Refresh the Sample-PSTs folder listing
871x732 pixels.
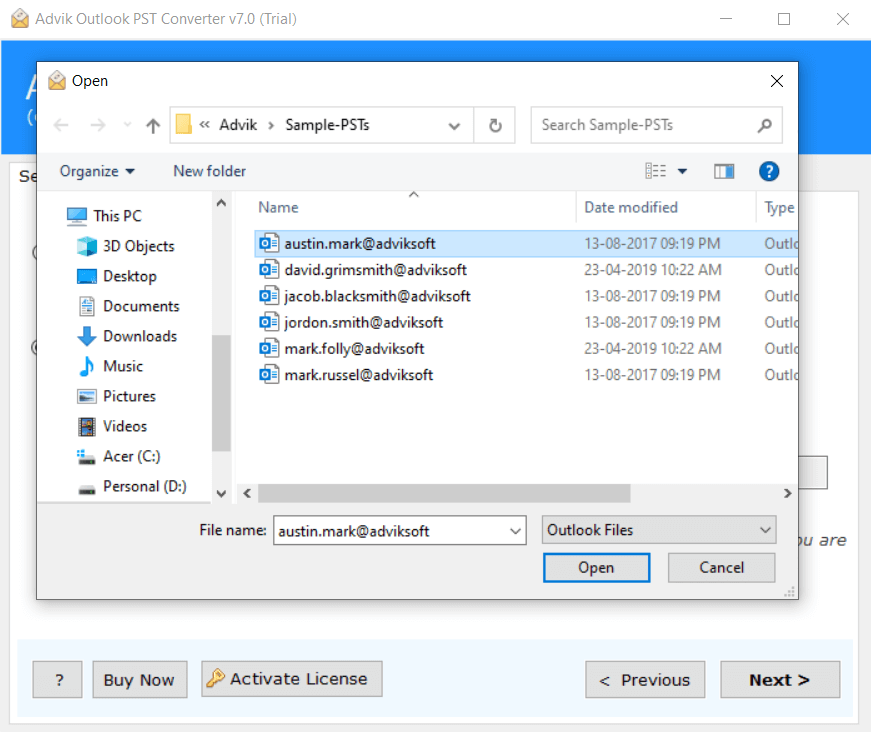(x=495, y=126)
